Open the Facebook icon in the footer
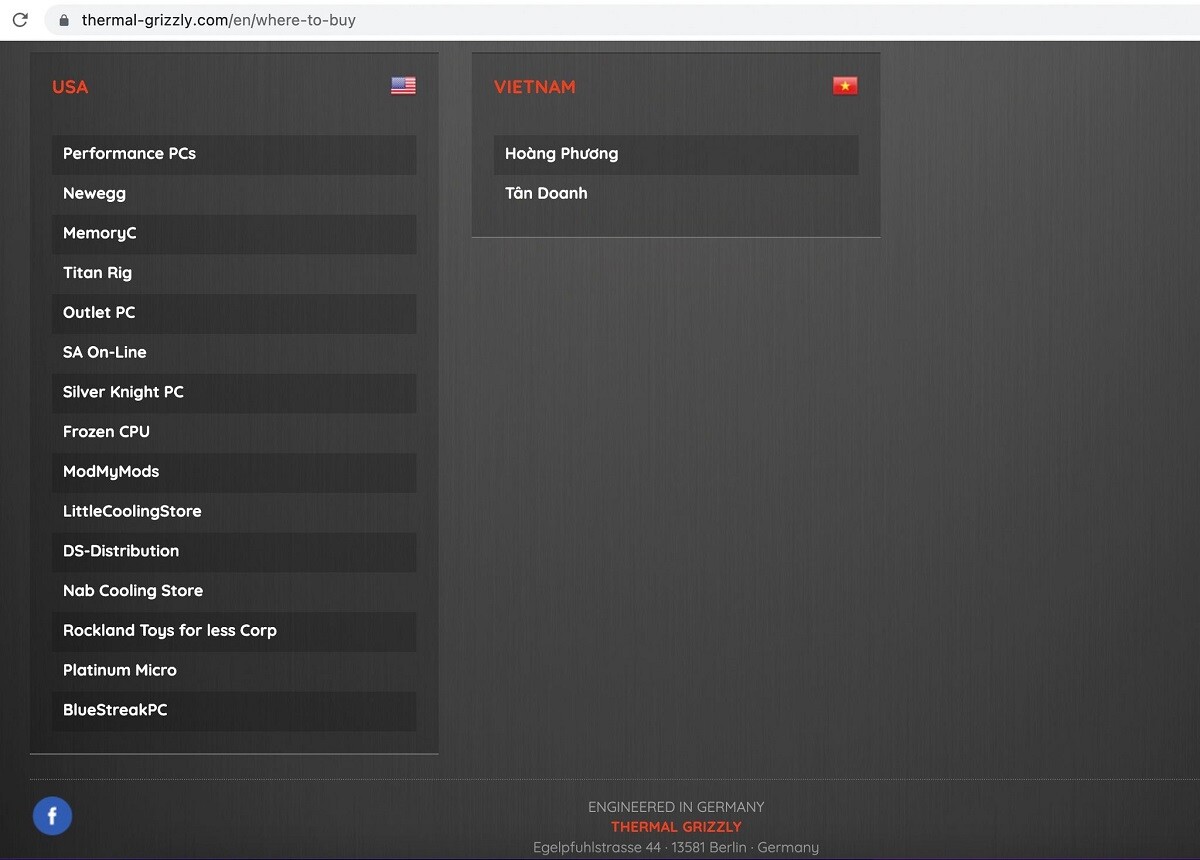 [x=52, y=816]
